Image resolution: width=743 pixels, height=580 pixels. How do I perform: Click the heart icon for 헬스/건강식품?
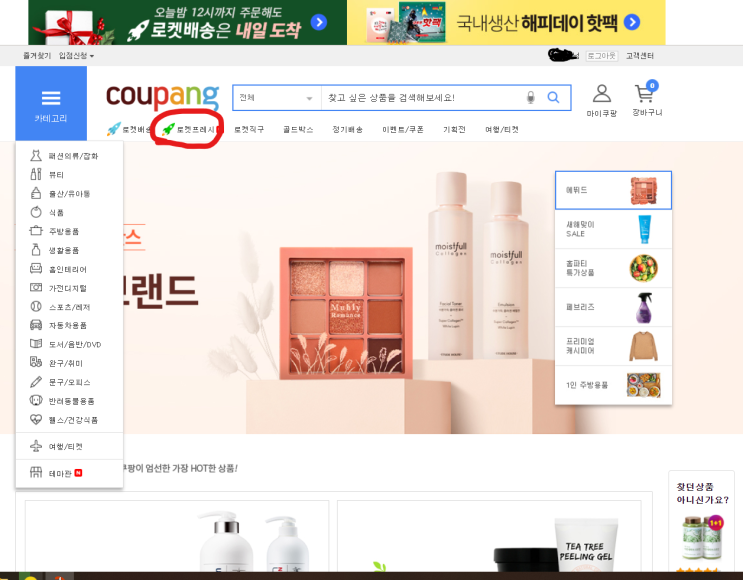coord(36,419)
